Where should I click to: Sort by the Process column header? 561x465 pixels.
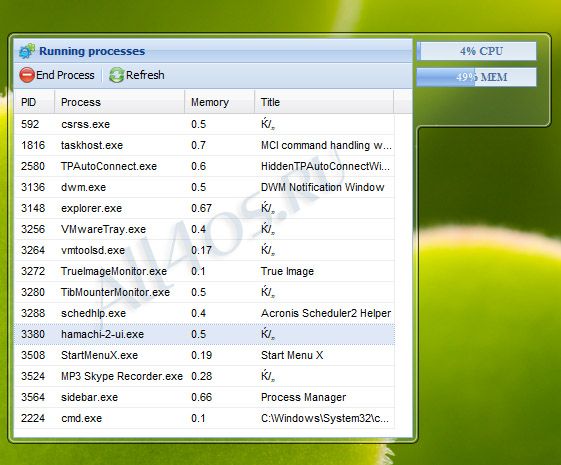(x=119, y=102)
